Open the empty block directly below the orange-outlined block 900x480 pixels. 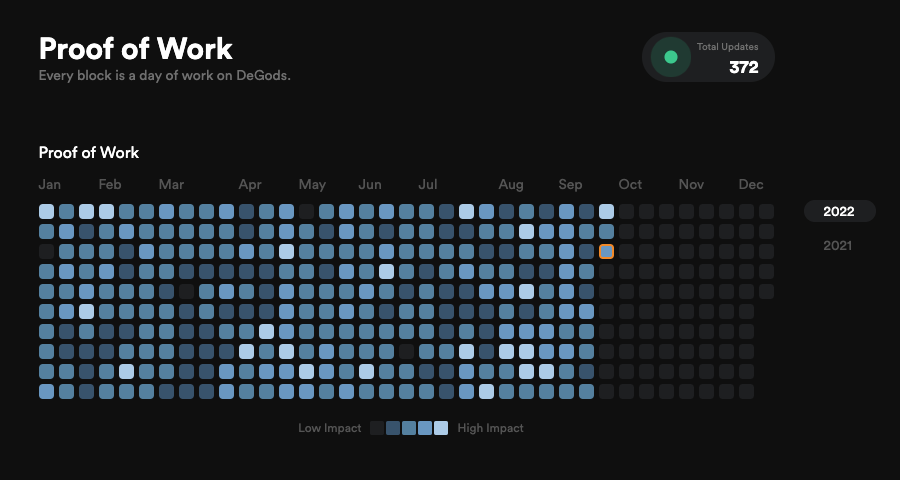(606, 272)
